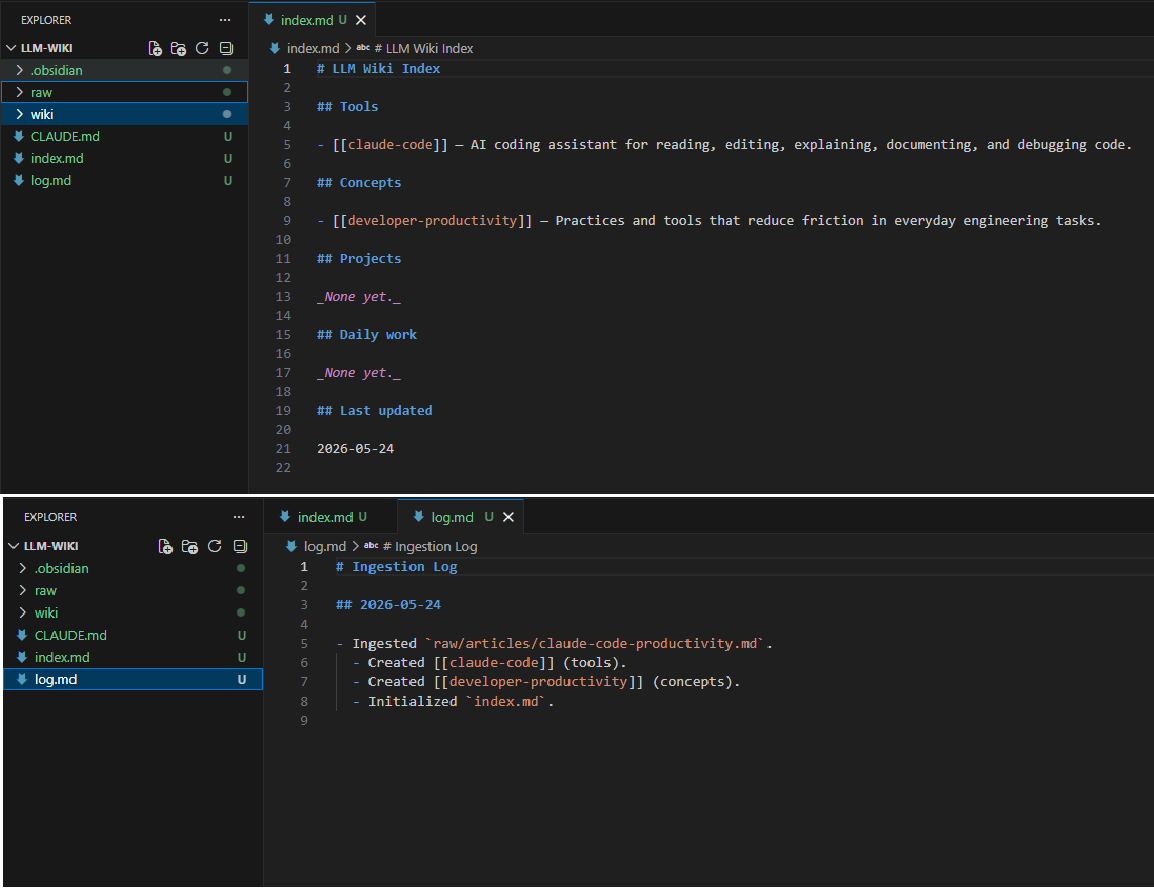This screenshot has width=1154, height=888.
Task: Collapse all folders in bottom explorer
Action: 240,547
